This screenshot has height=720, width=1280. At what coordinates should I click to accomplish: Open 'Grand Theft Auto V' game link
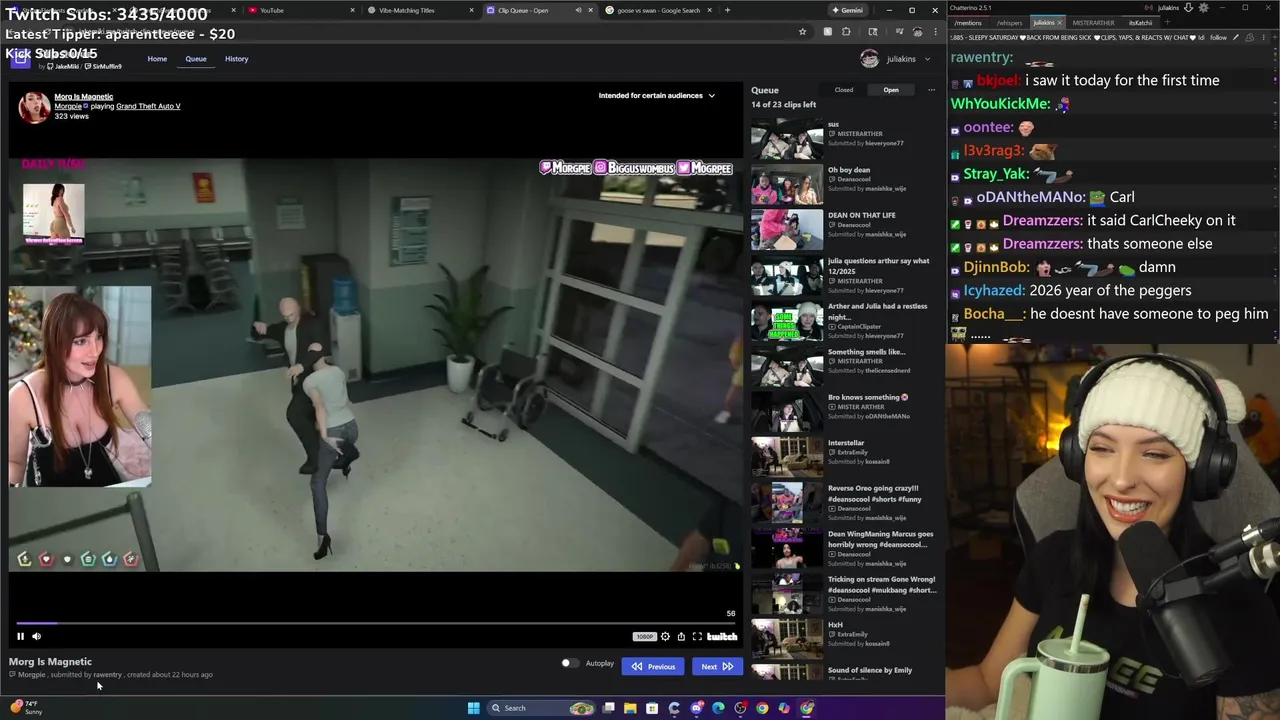[148, 106]
